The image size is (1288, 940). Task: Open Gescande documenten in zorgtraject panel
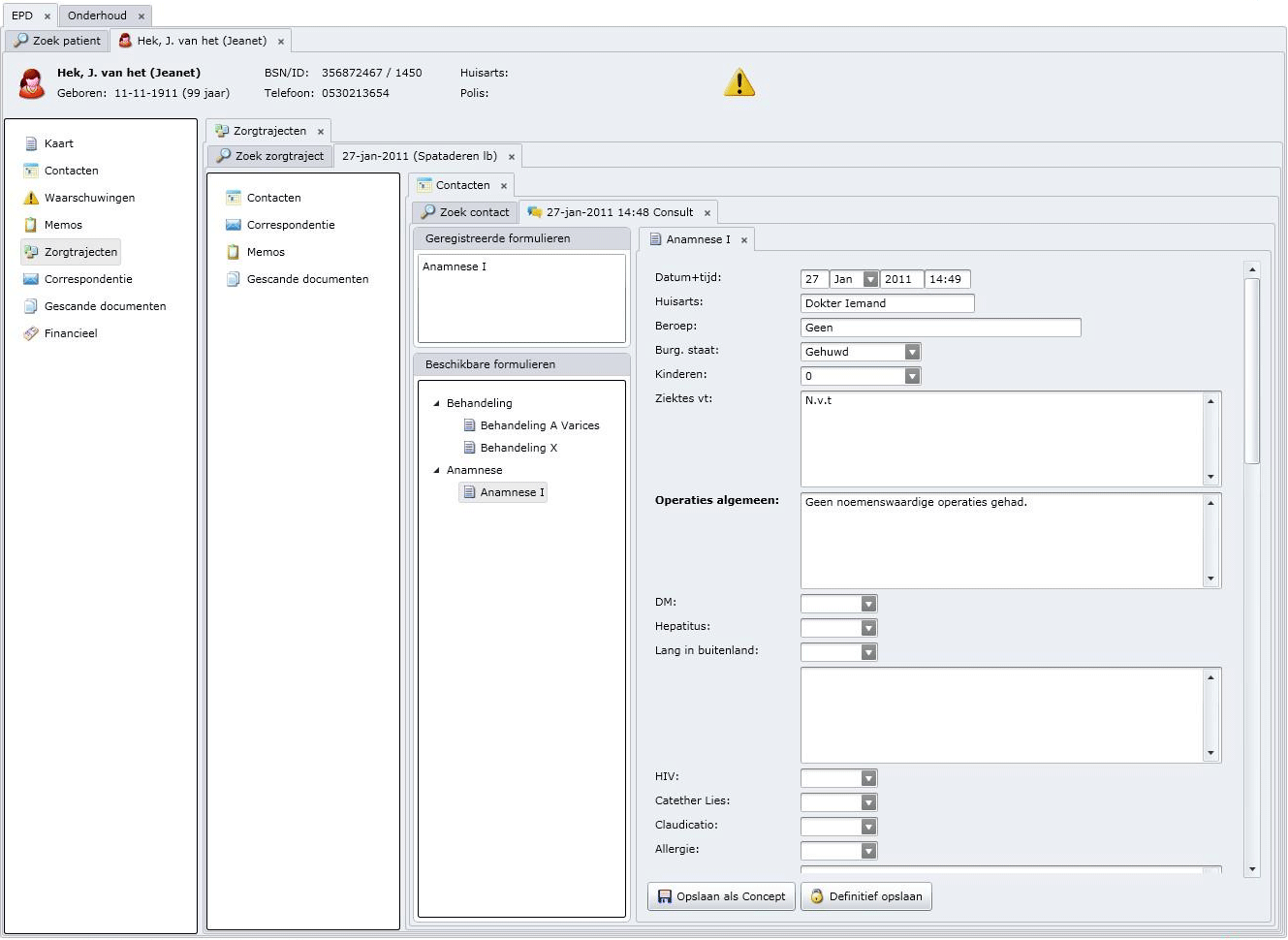307,279
